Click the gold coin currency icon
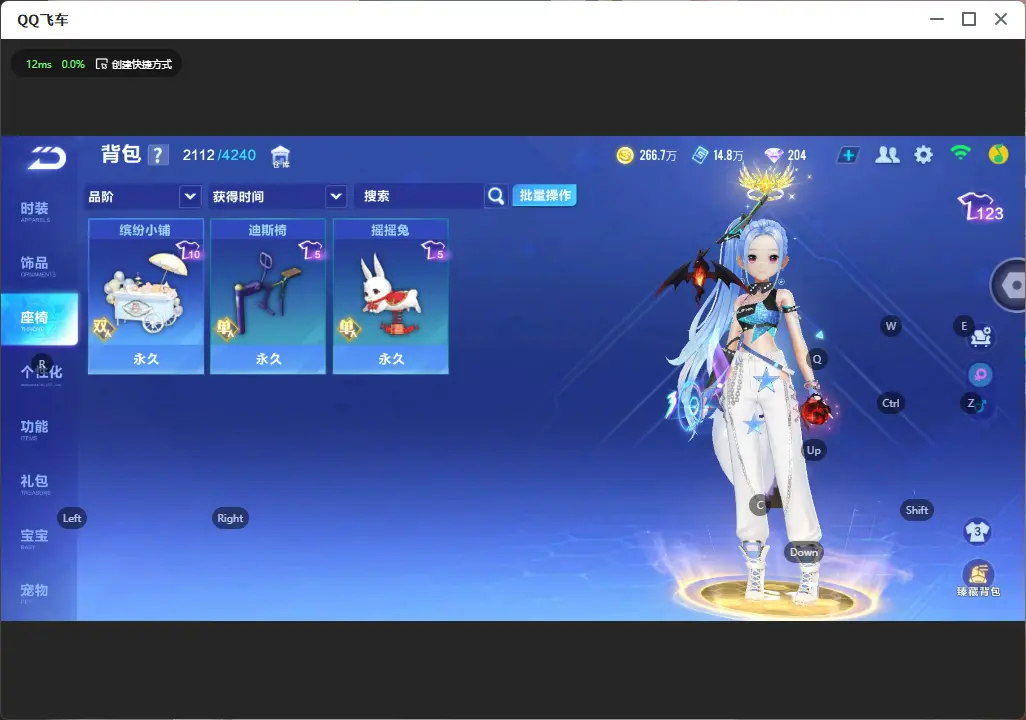 (x=625, y=155)
